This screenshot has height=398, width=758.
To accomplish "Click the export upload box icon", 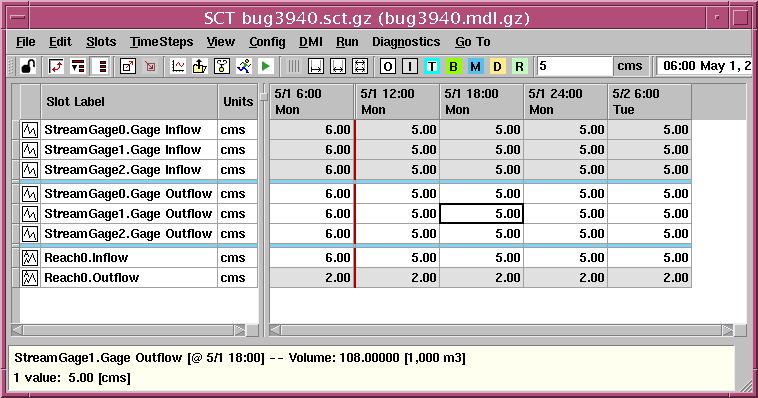I will coord(200,66).
